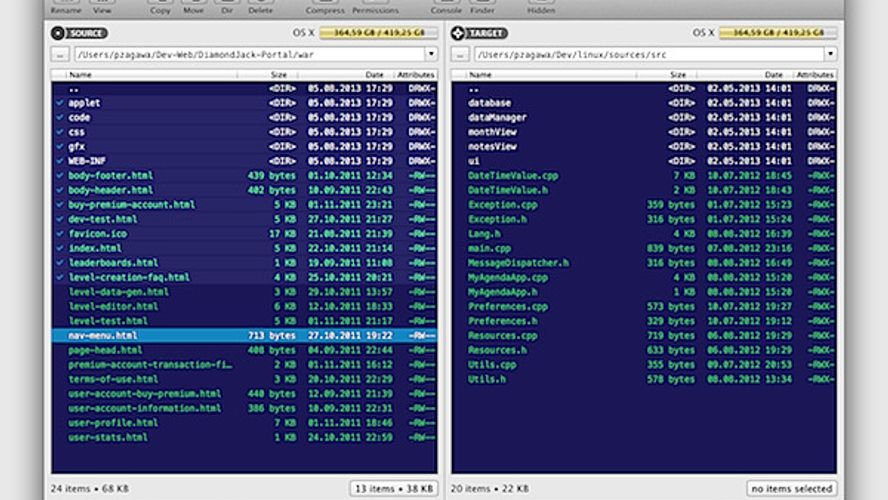Click the Dir toolbar button

[x=227, y=8]
